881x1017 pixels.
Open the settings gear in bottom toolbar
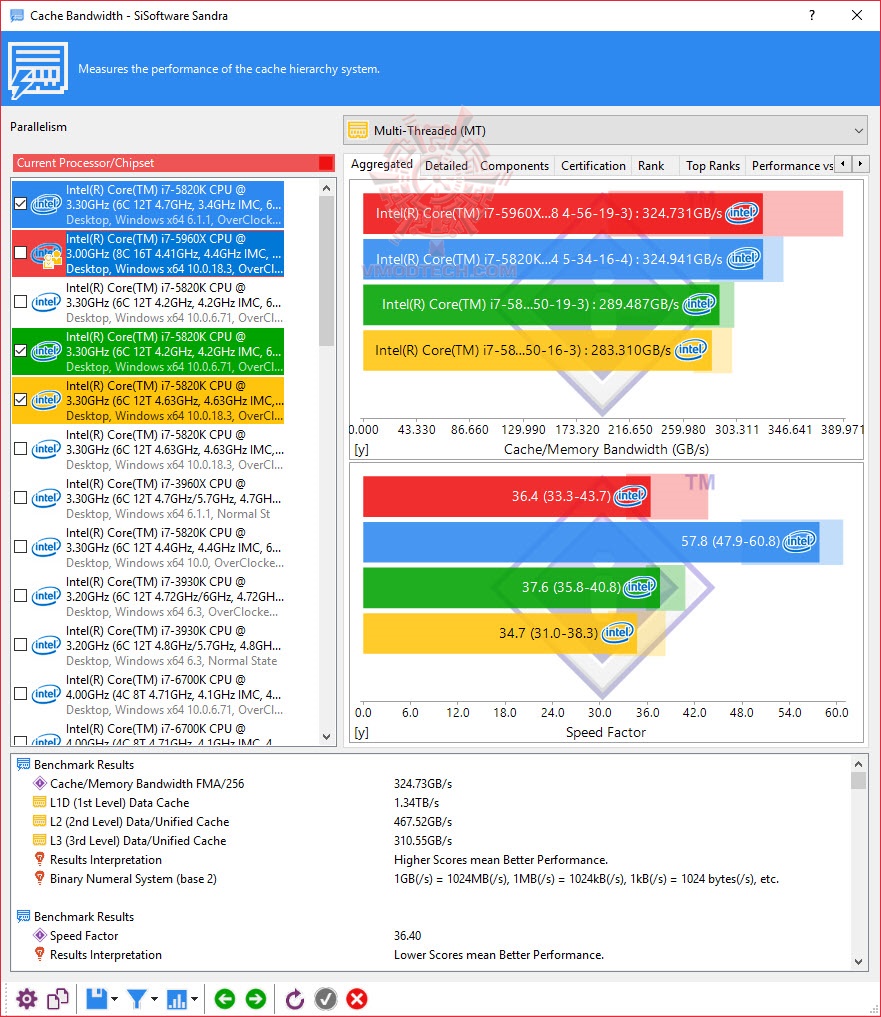[x=27, y=999]
